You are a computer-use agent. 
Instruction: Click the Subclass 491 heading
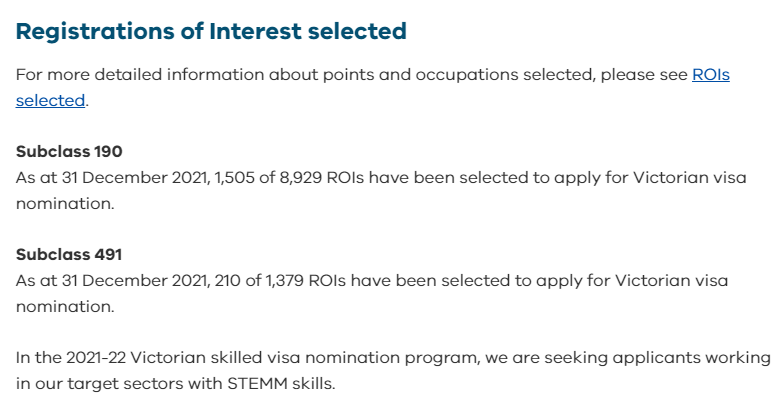(x=68, y=255)
